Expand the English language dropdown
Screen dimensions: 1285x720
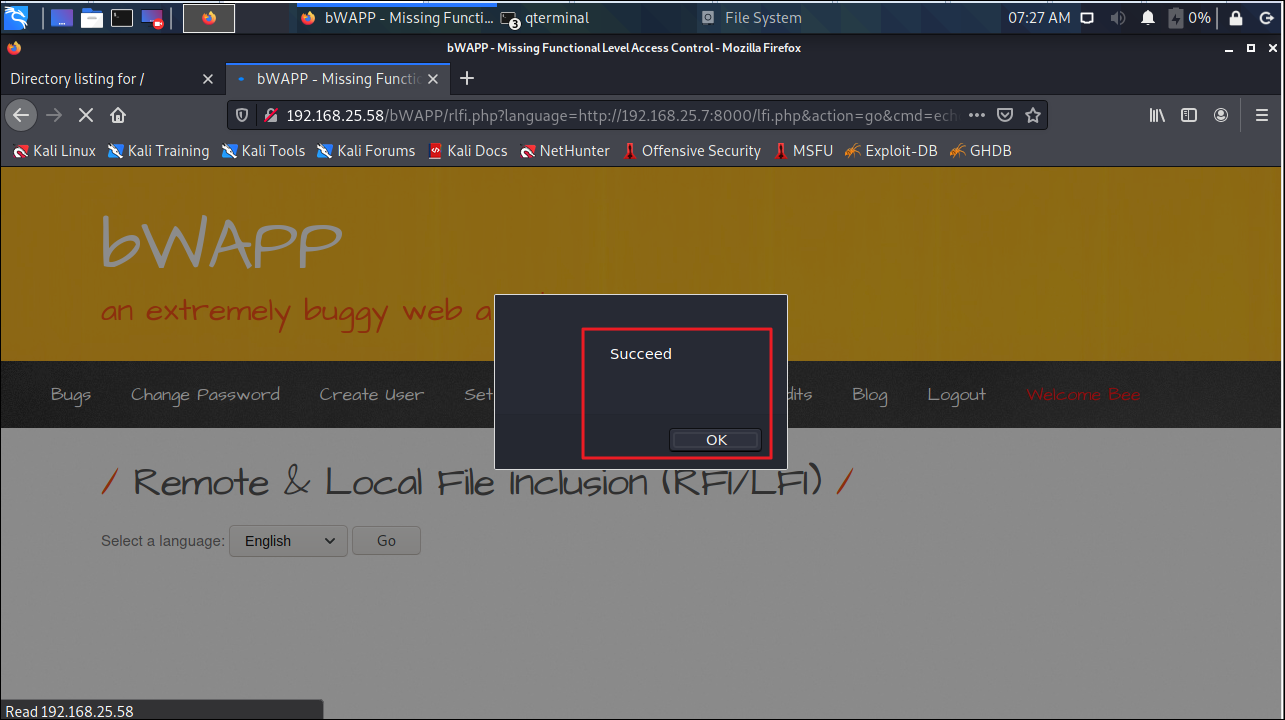pos(288,541)
